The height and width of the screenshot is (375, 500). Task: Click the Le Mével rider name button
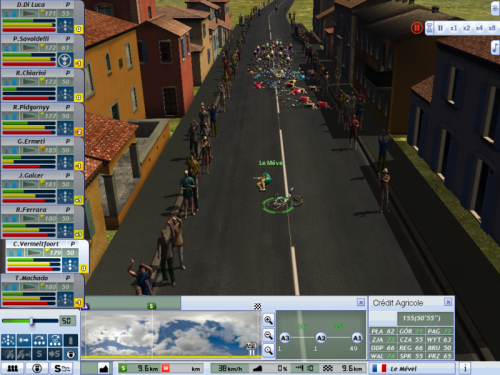click(x=413, y=368)
